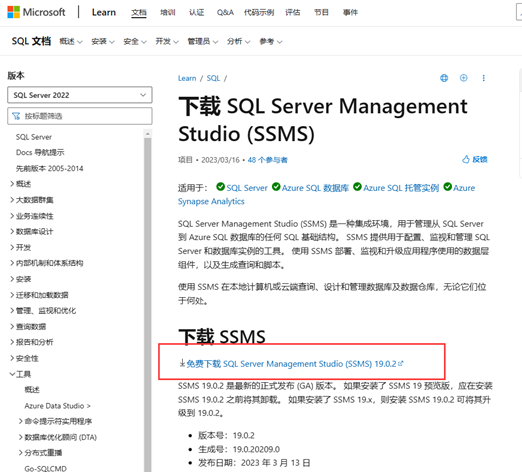Open Docs 导航提示 in sidebar
The image size is (522, 472).
click(x=40, y=152)
